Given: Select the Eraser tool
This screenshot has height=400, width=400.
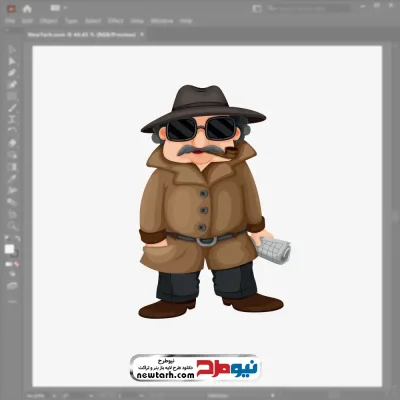Looking at the screenshot, I should tap(12, 143).
